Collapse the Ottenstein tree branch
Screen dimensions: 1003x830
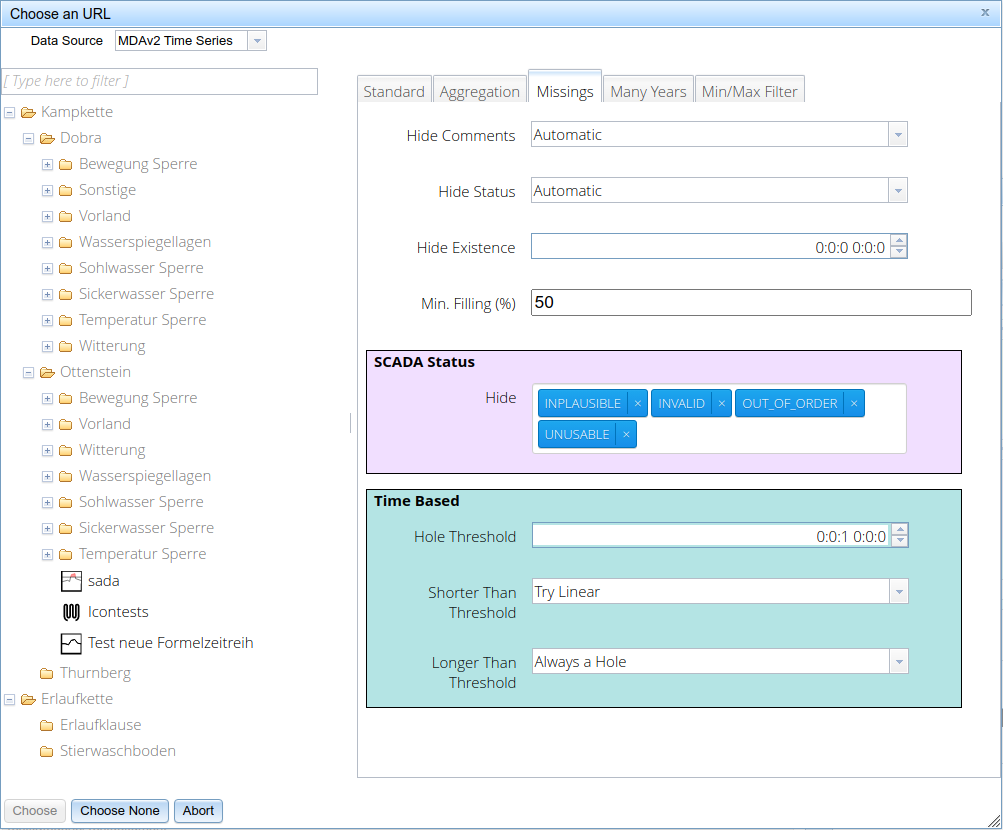pyautogui.click(x=28, y=371)
